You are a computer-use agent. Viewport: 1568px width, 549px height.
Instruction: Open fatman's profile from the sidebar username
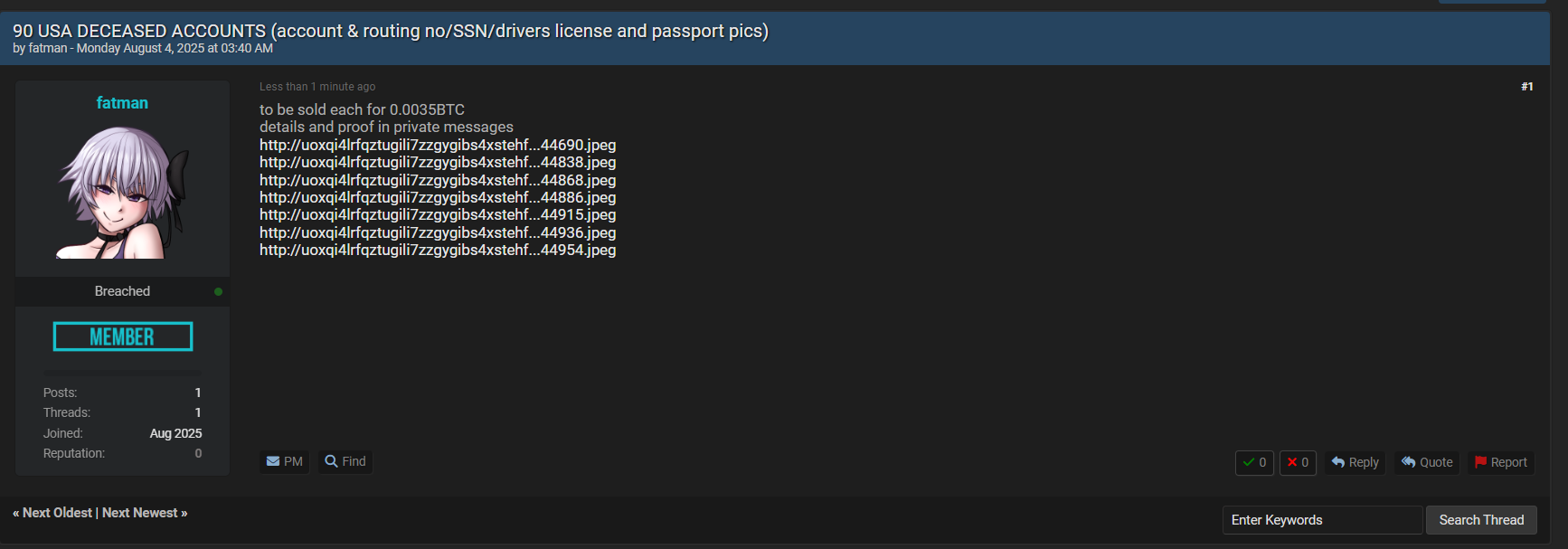pyautogui.click(x=122, y=103)
